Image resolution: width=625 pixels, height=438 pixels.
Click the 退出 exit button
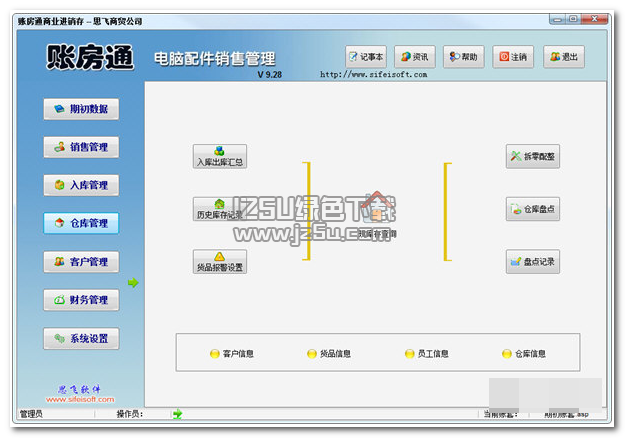pyautogui.click(x=564, y=57)
